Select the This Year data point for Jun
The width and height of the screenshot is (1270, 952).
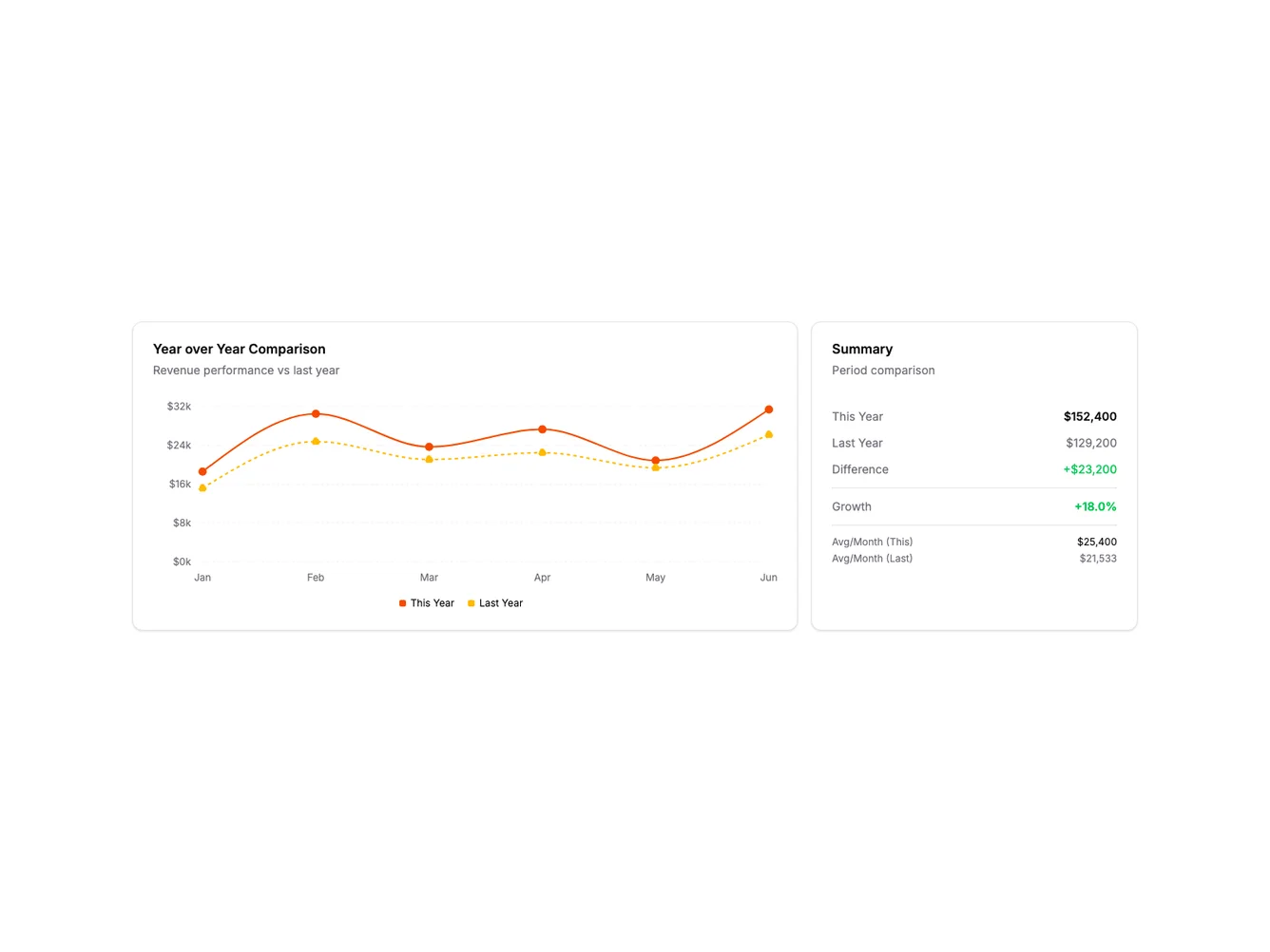pyautogui.click(x=769, y=409)
